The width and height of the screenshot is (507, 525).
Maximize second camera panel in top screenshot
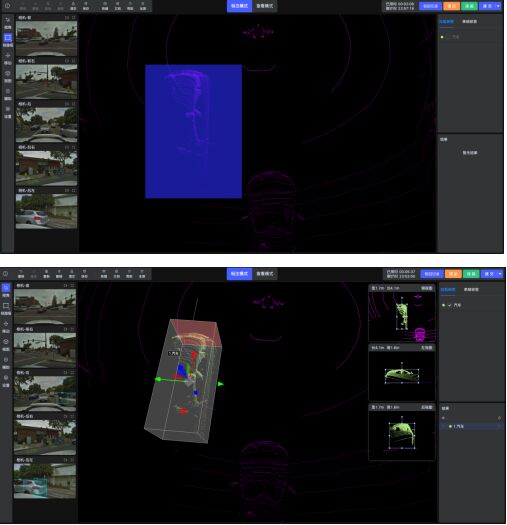[73, 61]
